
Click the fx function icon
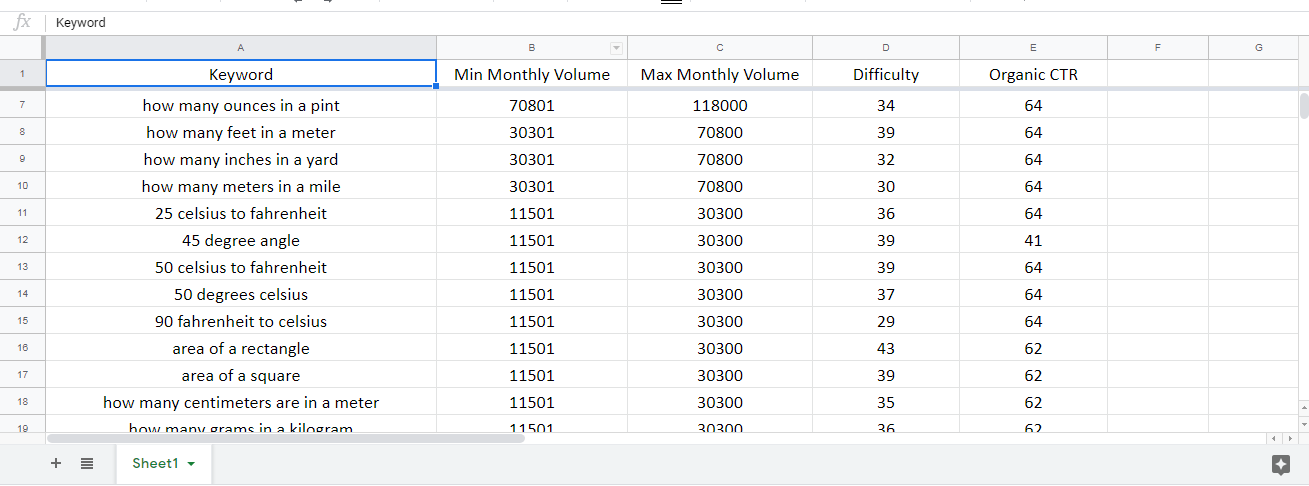22,22
